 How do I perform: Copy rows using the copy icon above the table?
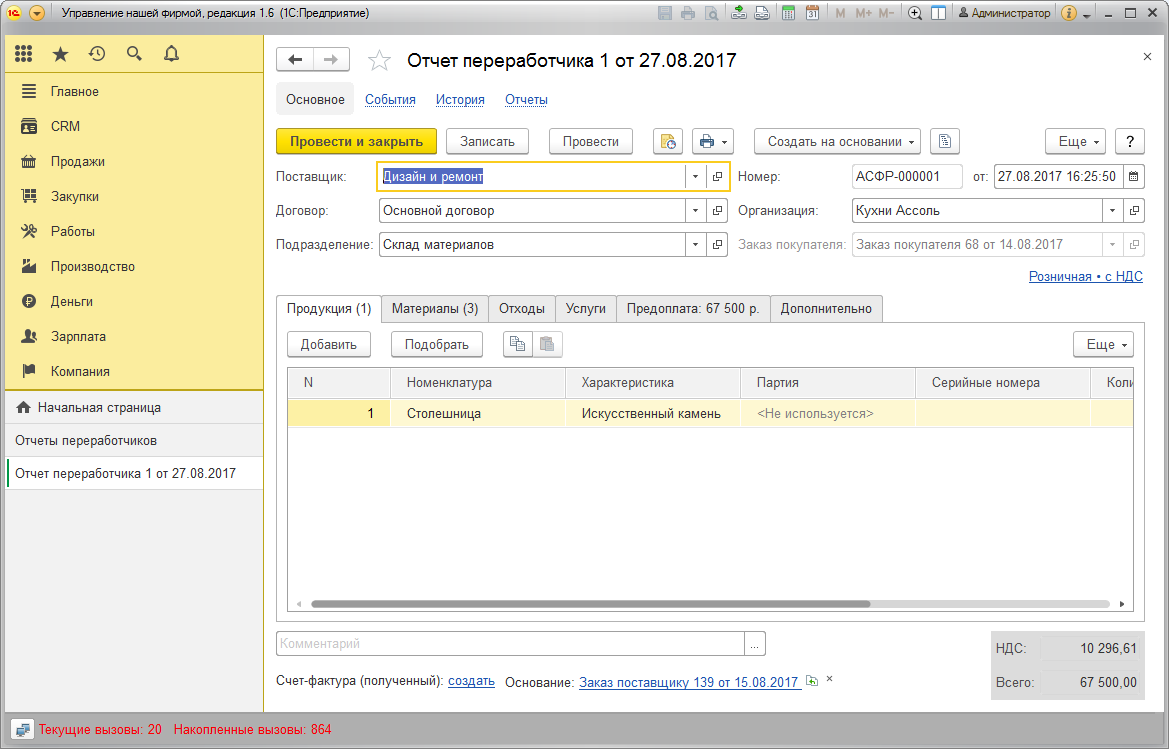(x=517, y=344)
